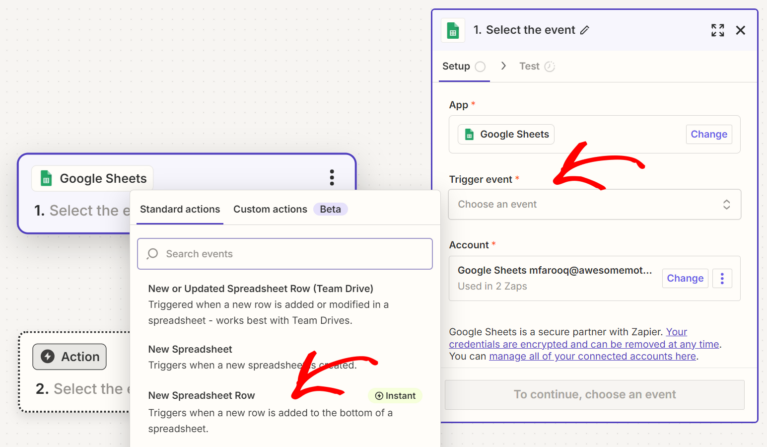Click the App field label
The height and width of the screenshot is (447, 767).
tap(458, 105)
